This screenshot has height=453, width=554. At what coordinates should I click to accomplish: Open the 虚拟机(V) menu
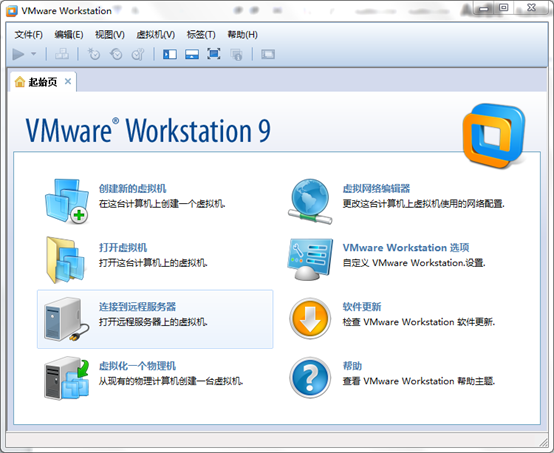[x=155, y=35]
